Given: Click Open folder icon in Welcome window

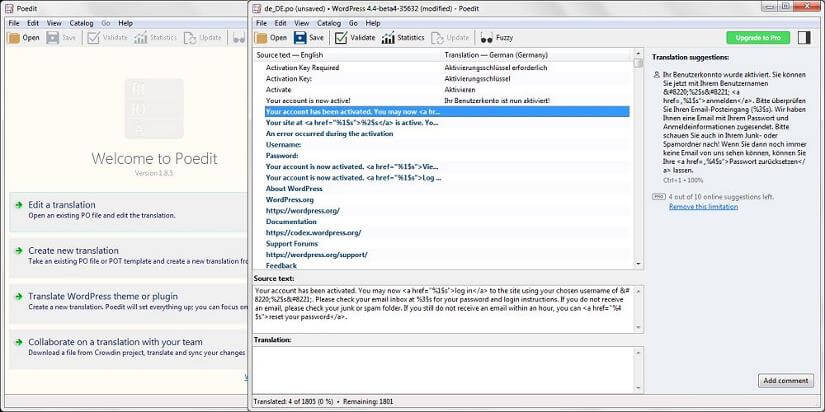Looking at the screenshot, I should (x=13, y=37).
